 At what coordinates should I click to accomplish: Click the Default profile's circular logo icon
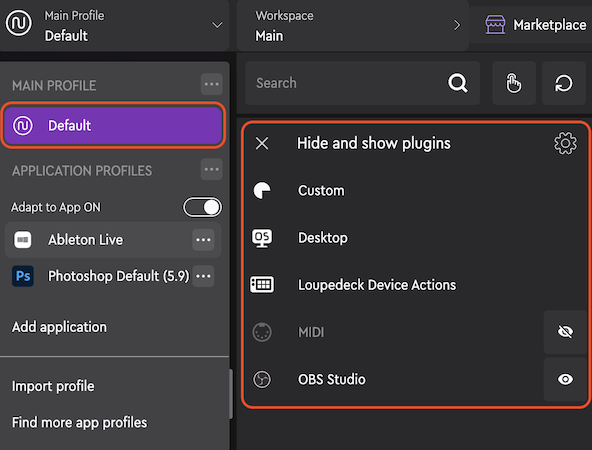pos(23,125)
